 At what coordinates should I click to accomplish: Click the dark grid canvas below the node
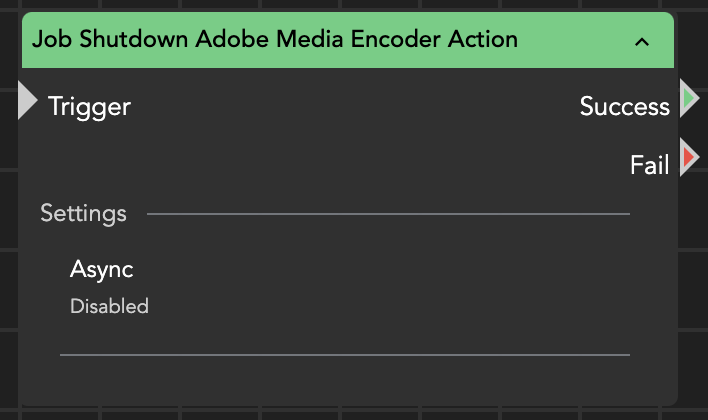tap(344, 412)
